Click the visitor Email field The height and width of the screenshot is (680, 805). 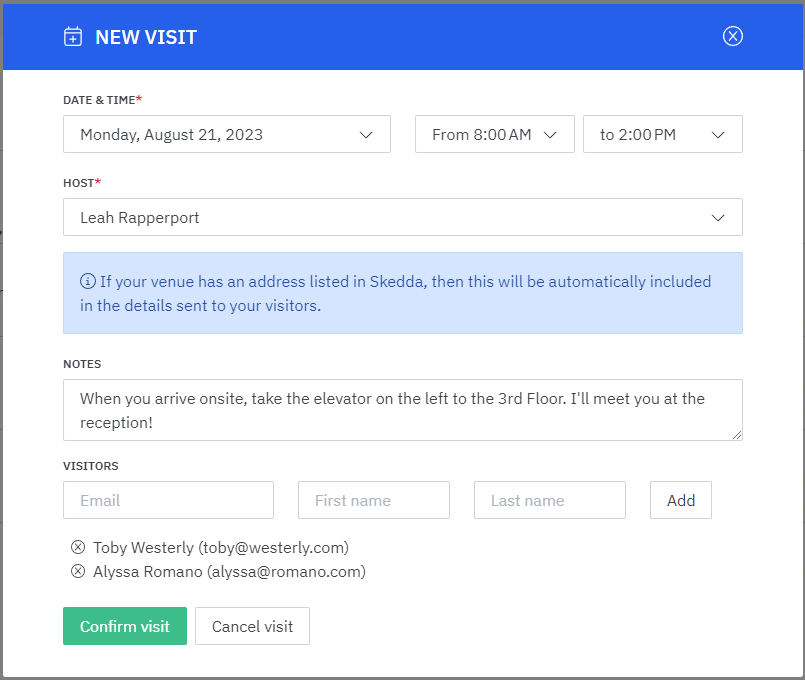168,500
